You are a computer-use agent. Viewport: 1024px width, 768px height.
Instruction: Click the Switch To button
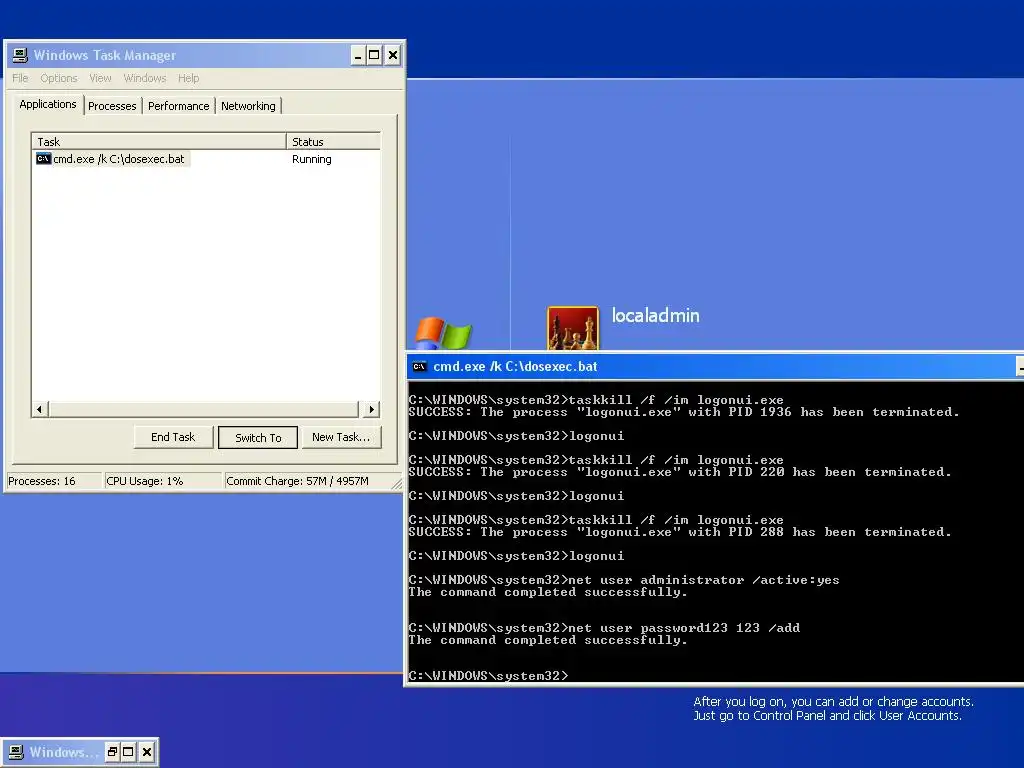(258, 438)
